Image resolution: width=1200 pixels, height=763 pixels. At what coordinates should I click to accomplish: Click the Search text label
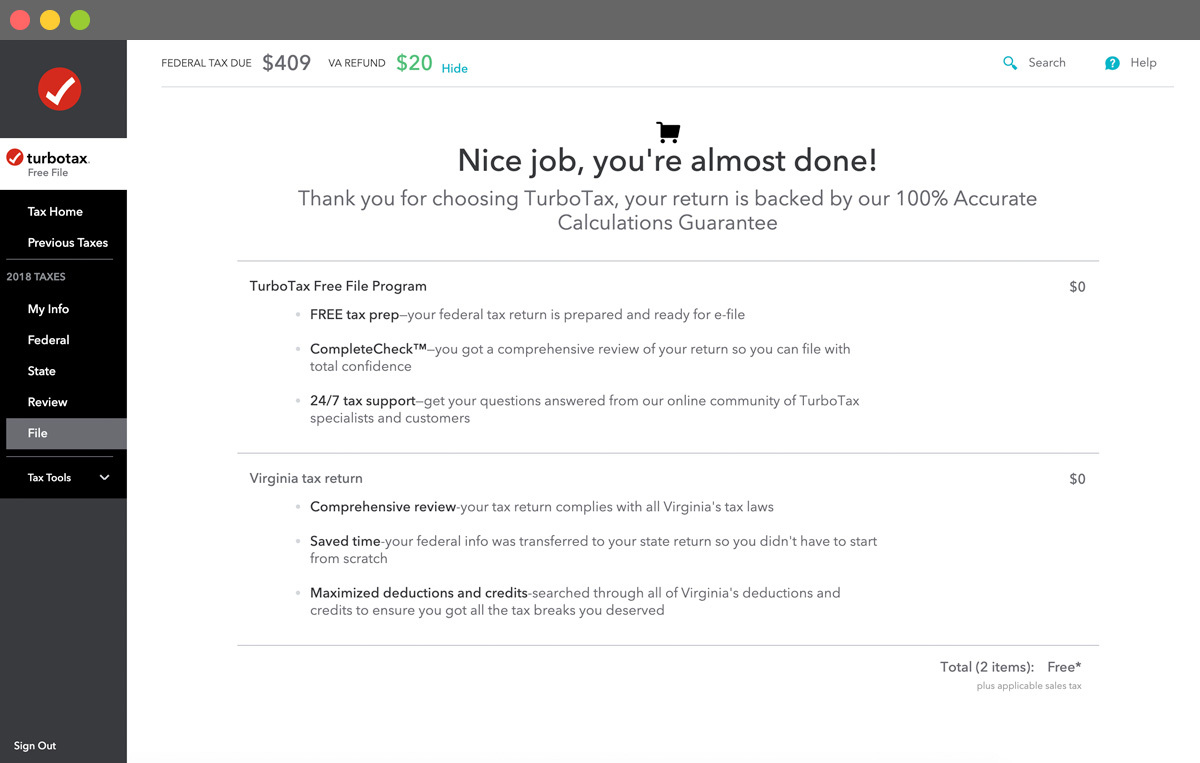tap(1047, 63)
